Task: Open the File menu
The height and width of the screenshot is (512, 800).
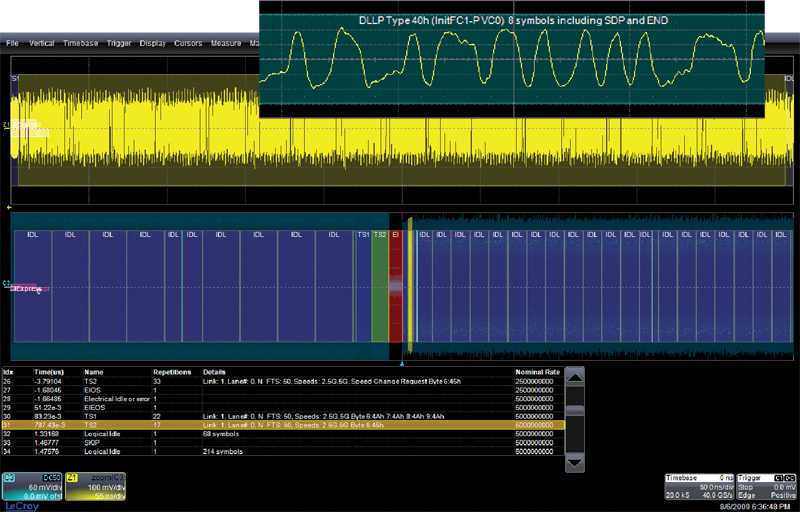Action: [x=12, y=44]
